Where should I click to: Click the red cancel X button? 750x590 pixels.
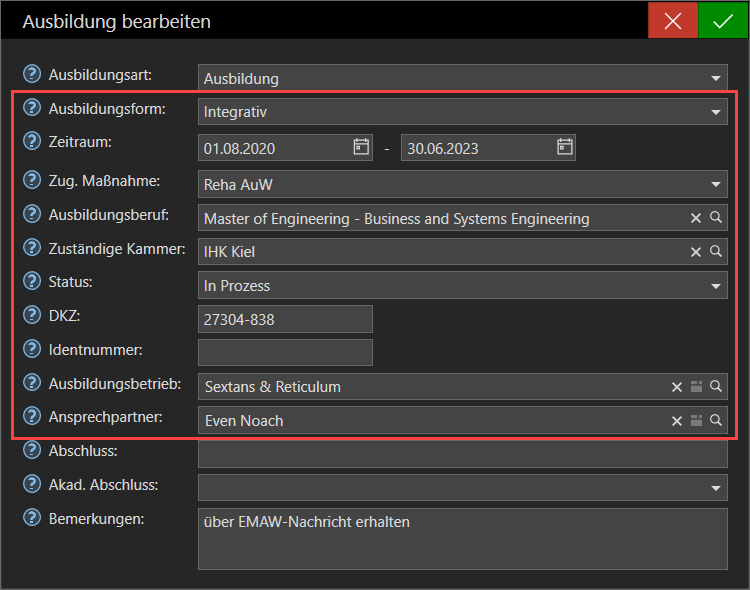(673, 21)
